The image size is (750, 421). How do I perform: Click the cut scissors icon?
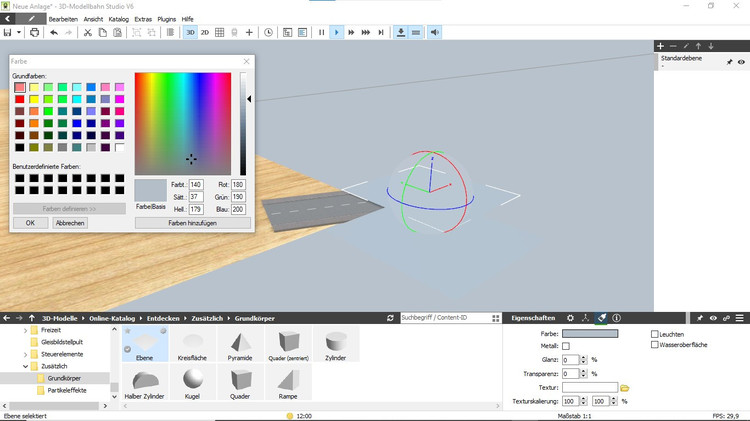[x=88, y=32]
